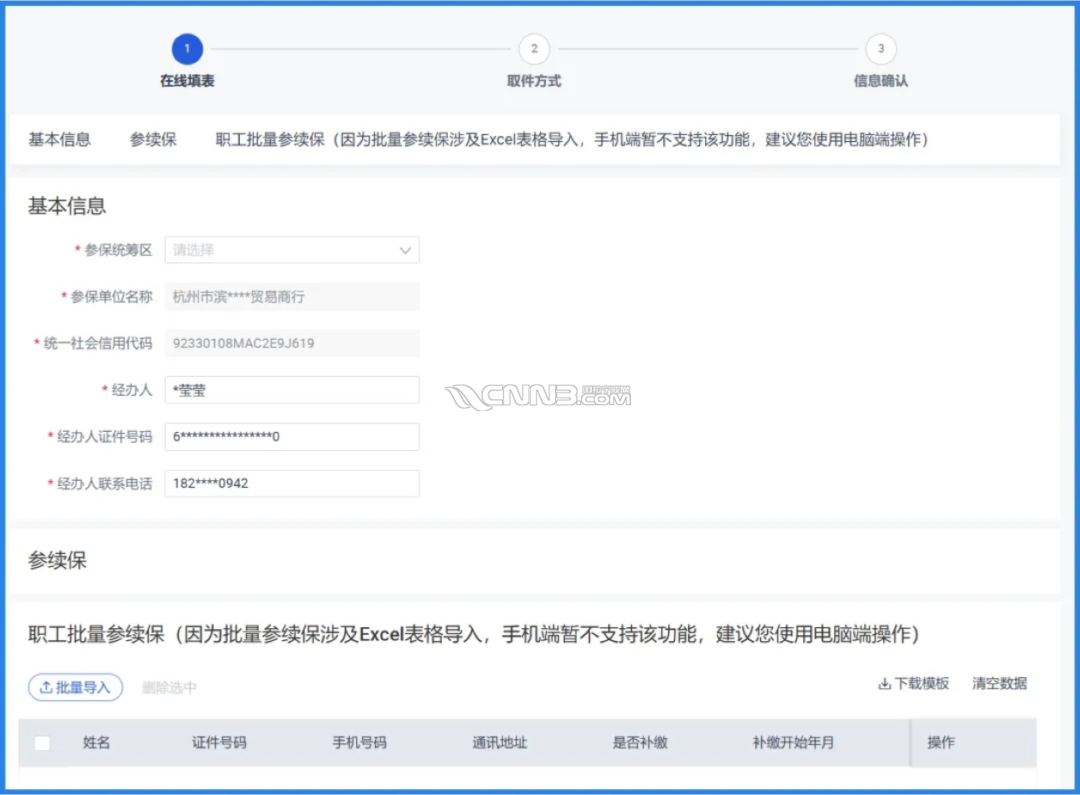Image resolution: width=1080 pixels, height=795 pixels.
Task: Click the 补缴开始年月 column header
Action: [793, 743]
